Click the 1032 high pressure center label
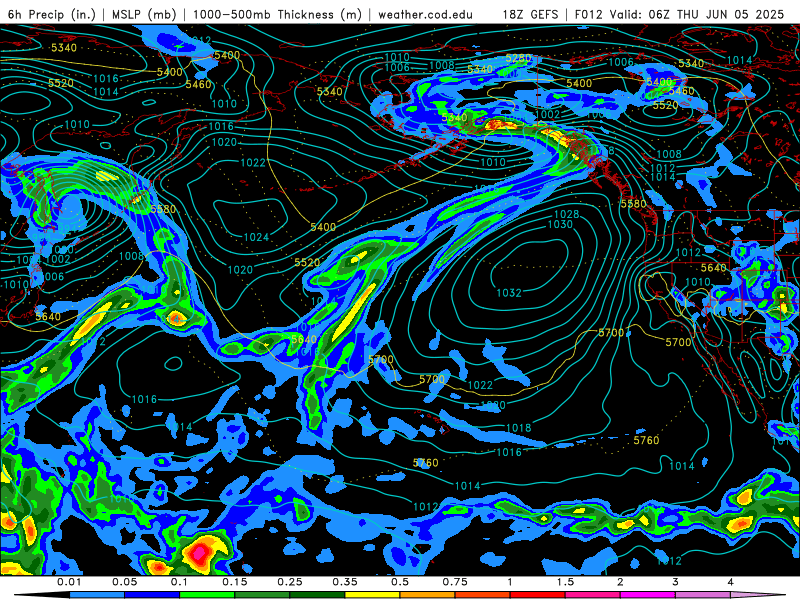Viewport: 800px width, 600px height. pyautogui.click(x=509, y=293)
